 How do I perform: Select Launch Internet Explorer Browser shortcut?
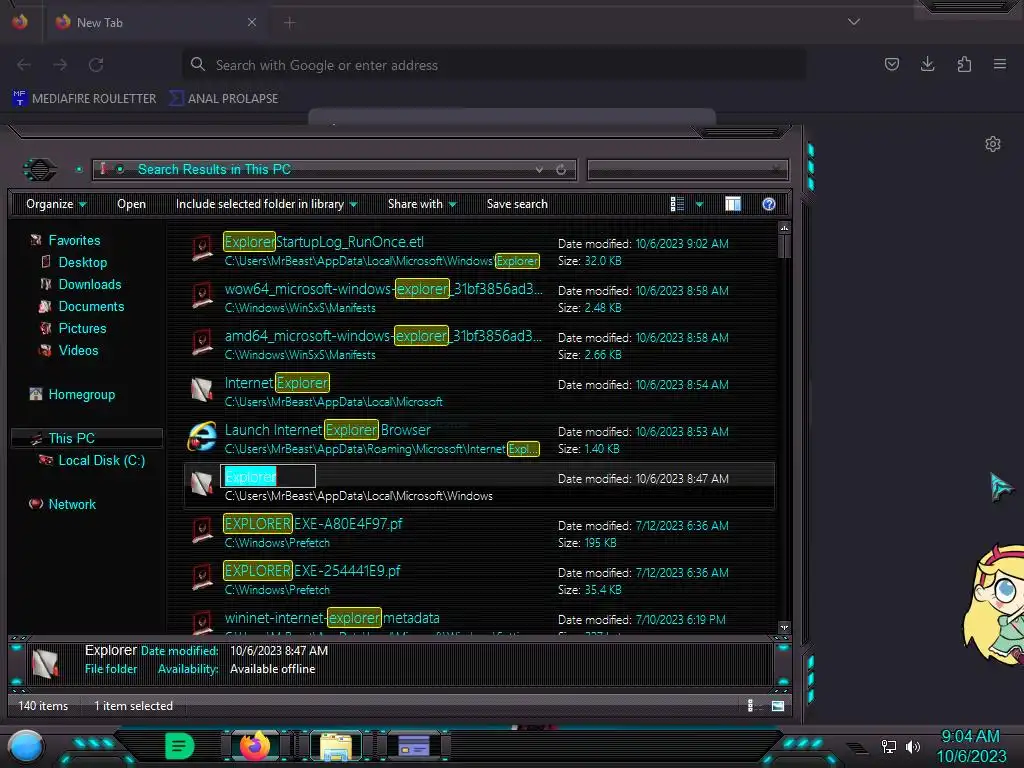click(x=480, y=439)
